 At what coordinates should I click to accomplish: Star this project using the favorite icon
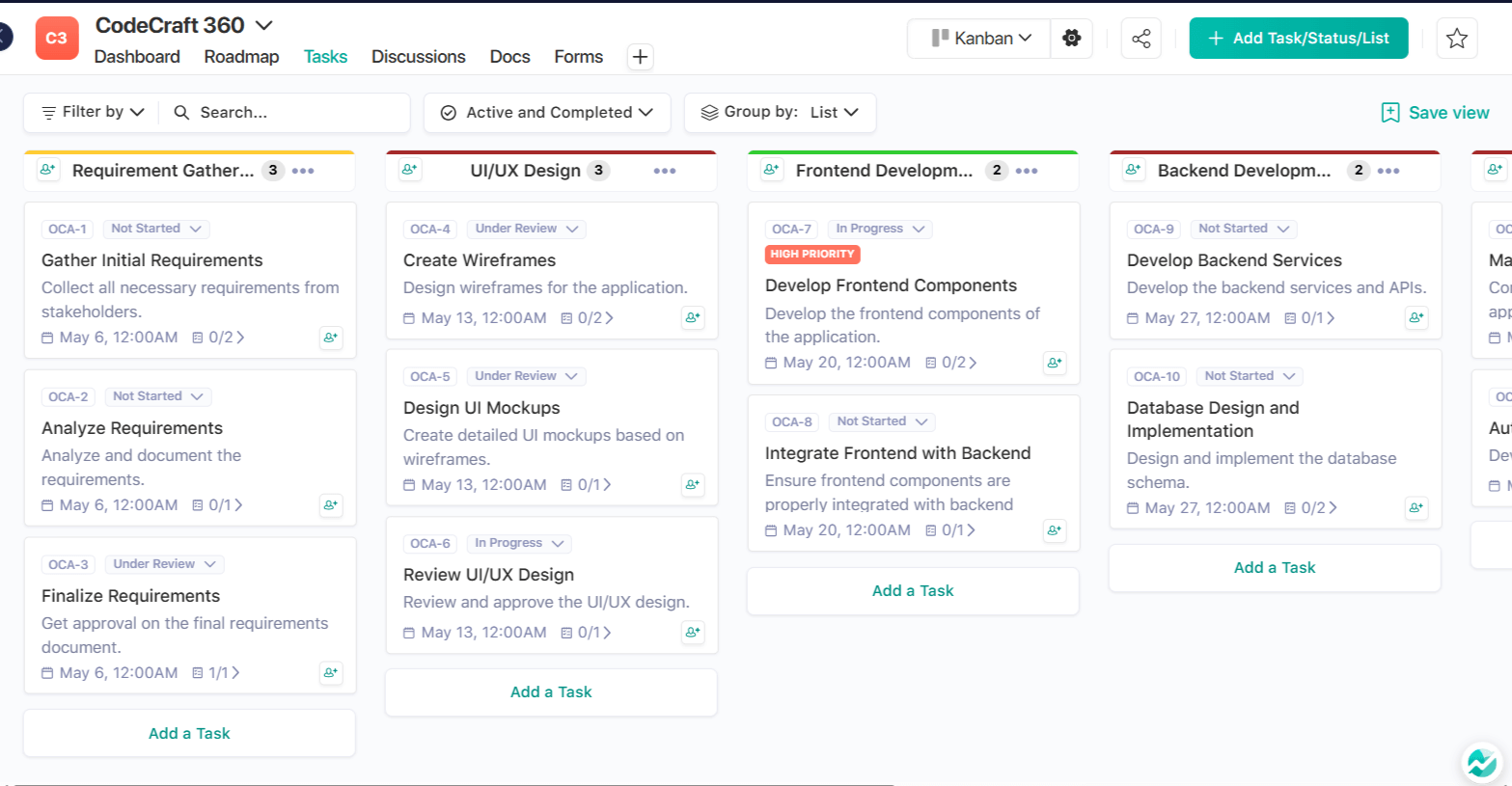[1456, 38]
